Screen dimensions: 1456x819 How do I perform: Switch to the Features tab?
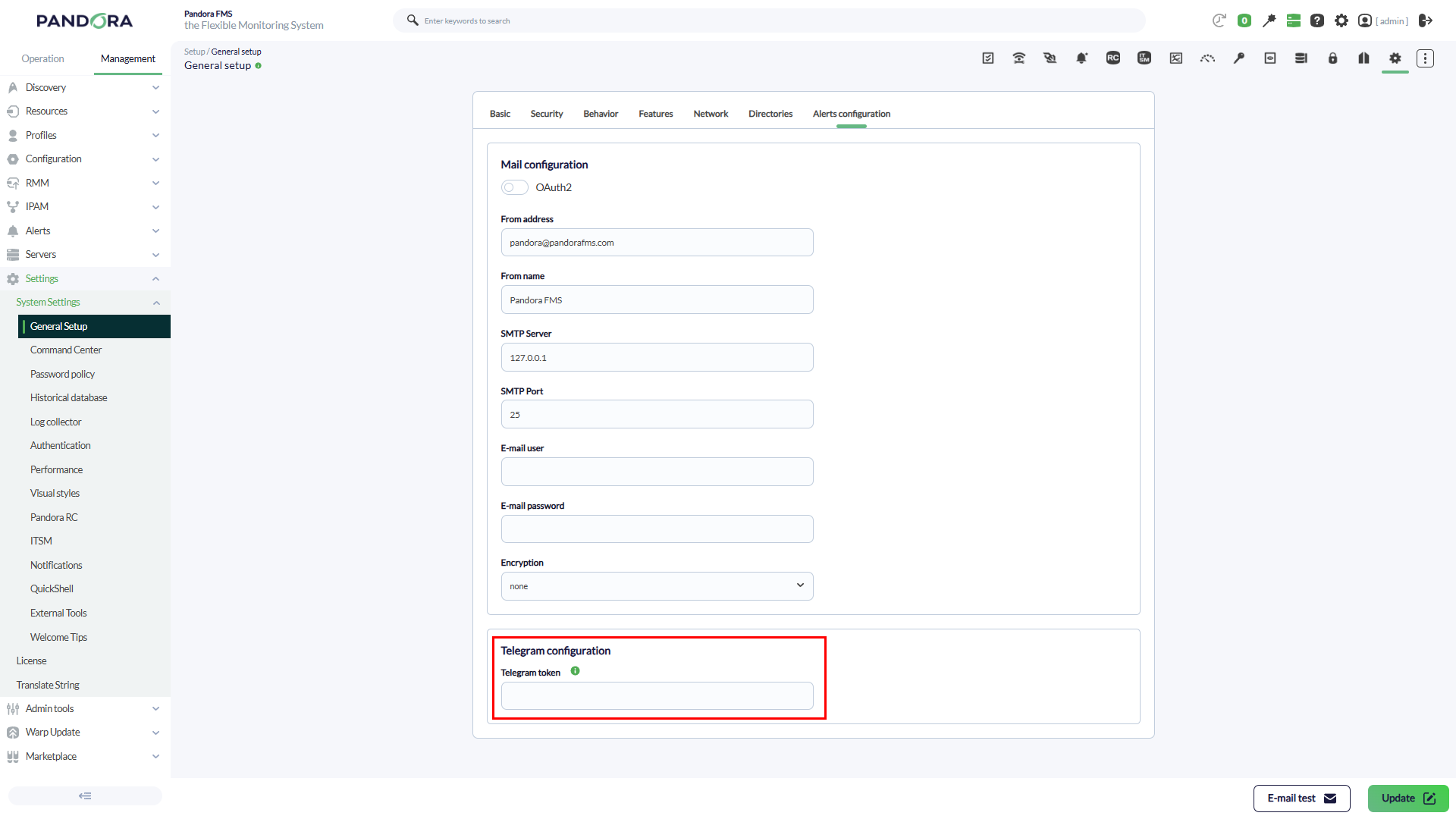tap(656, 114)
